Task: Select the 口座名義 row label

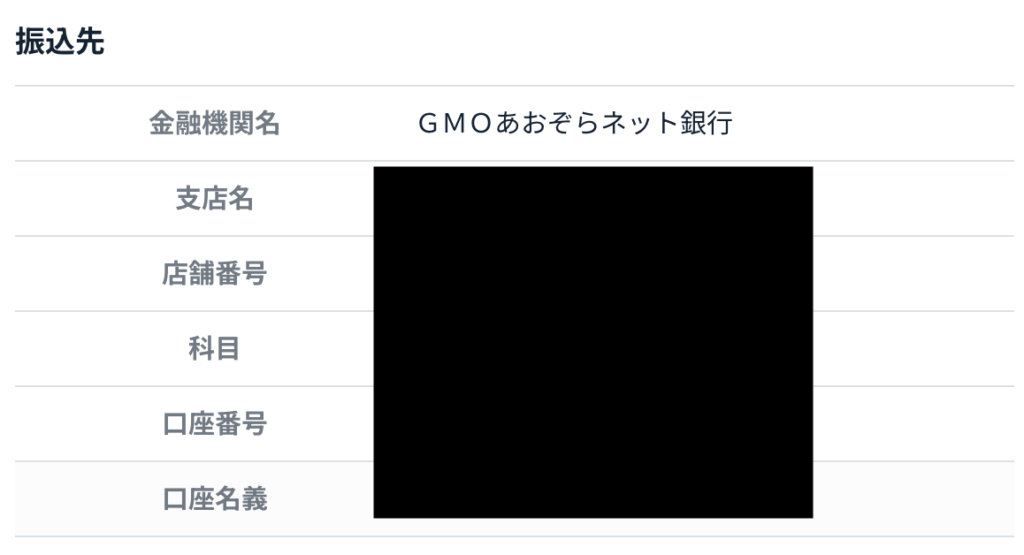Action: click(214, 499)
